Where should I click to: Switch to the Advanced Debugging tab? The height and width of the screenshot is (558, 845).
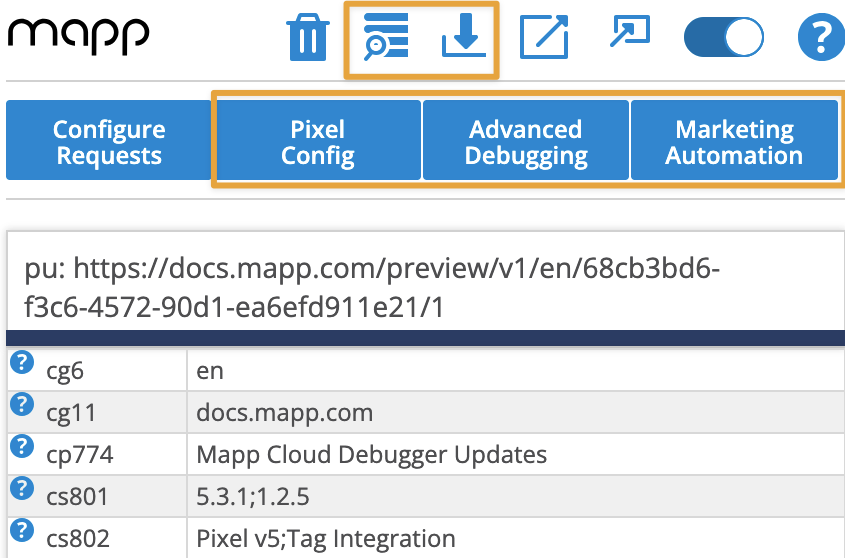526,140
